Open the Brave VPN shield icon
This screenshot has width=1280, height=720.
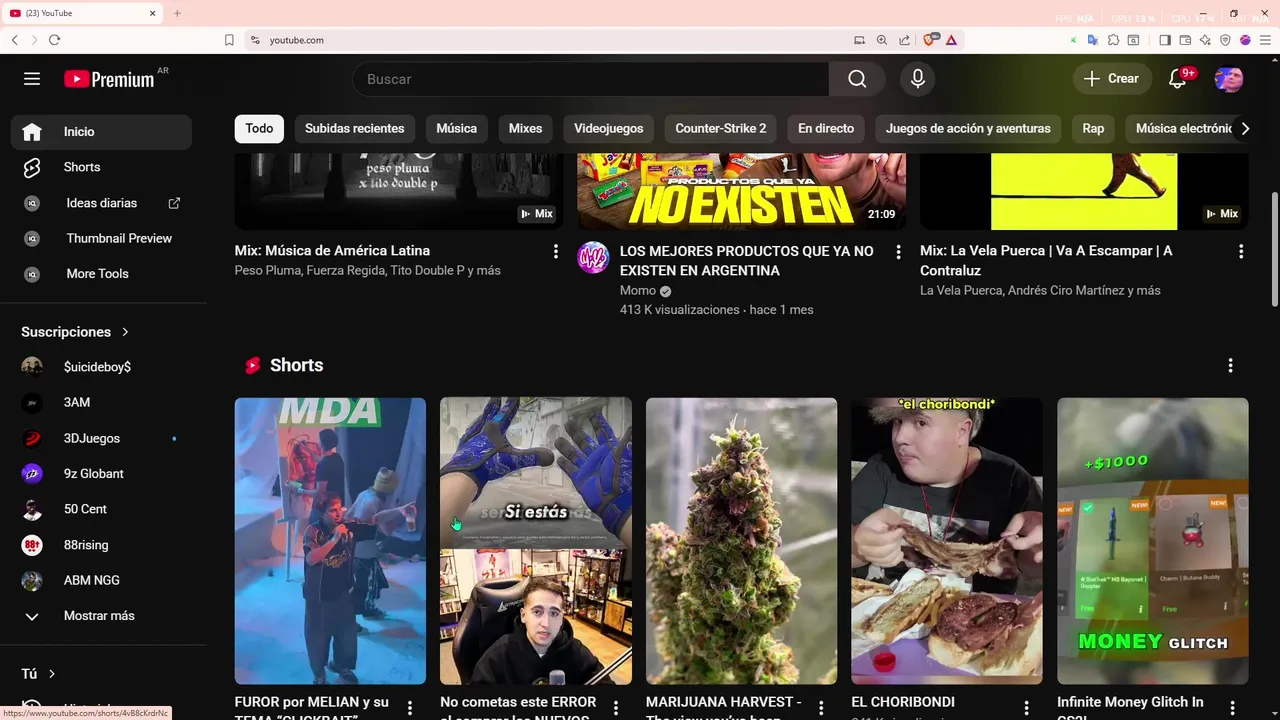tap(1225, 40)
